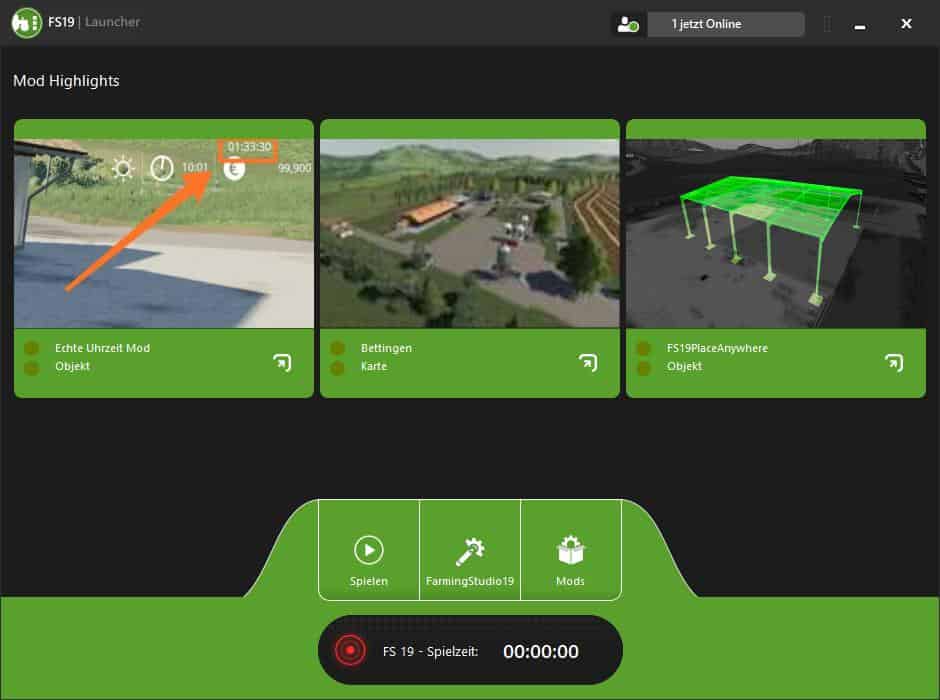Toggle the round dot beside Bettingen
This screenshot has height=700, width=940.
click(x=338, y=348)
